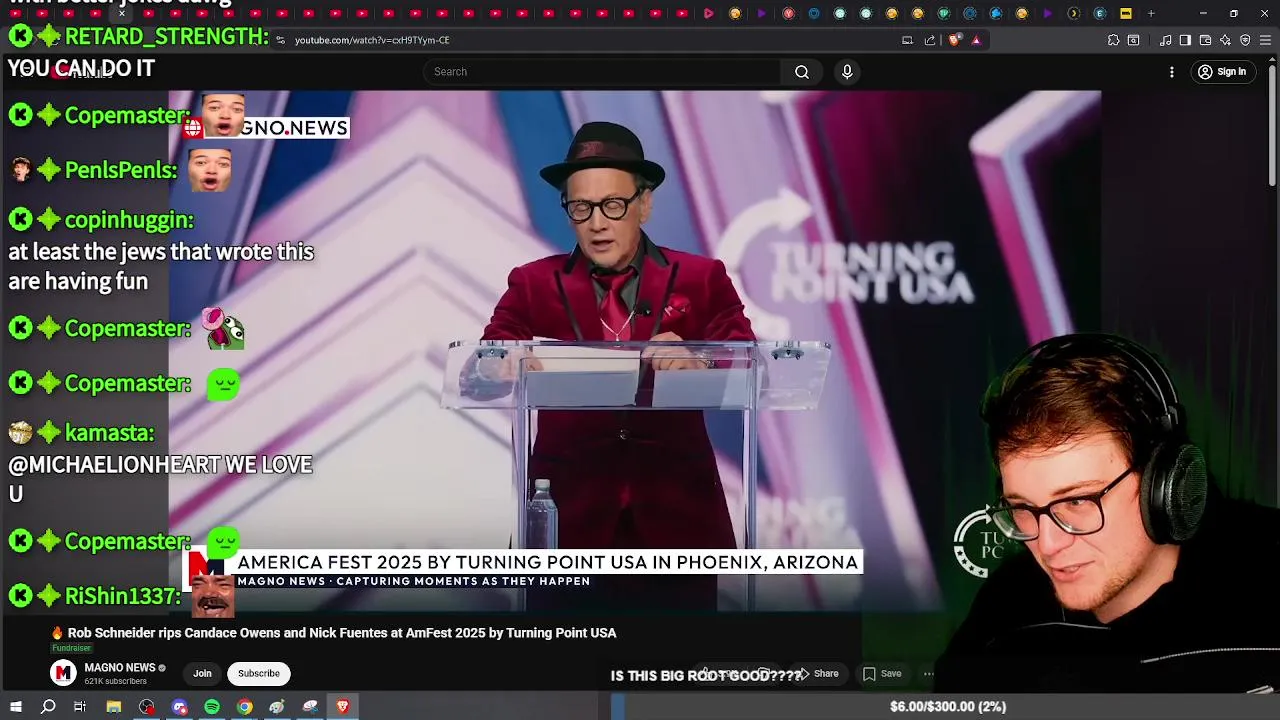Click the Sign in button
The image size is (1280, 720).
[x=1222, y=72]
